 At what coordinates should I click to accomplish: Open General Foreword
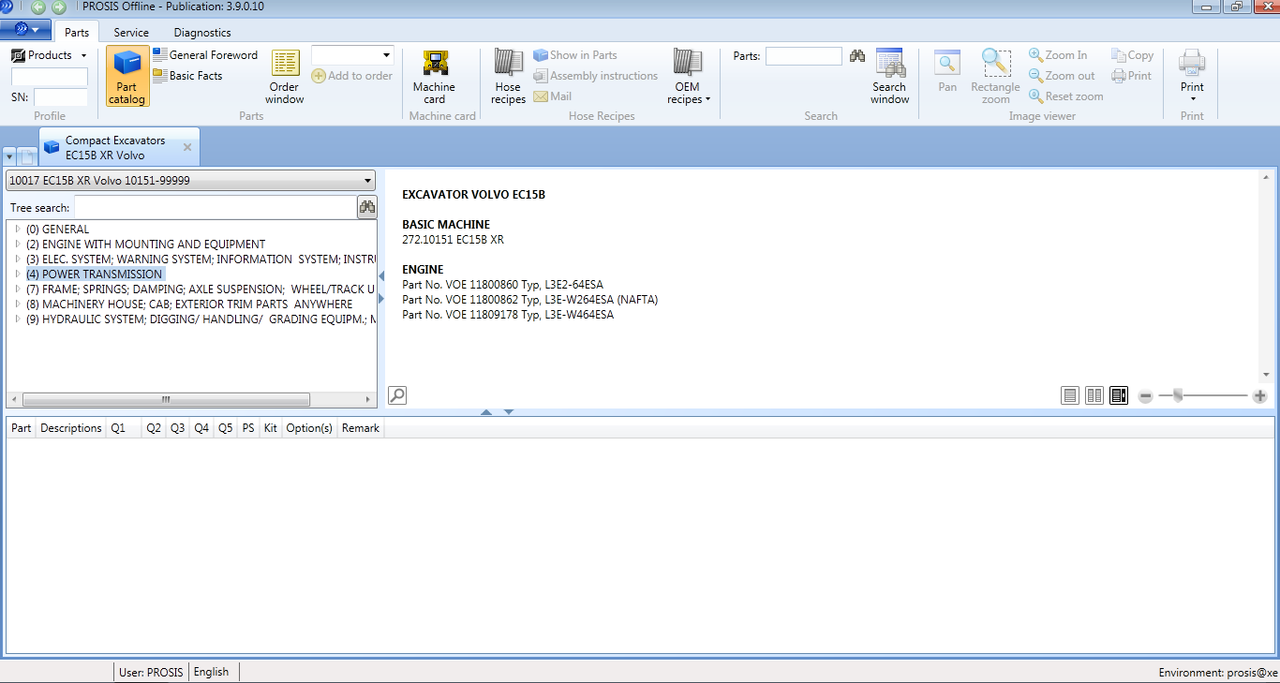[206, 55]
